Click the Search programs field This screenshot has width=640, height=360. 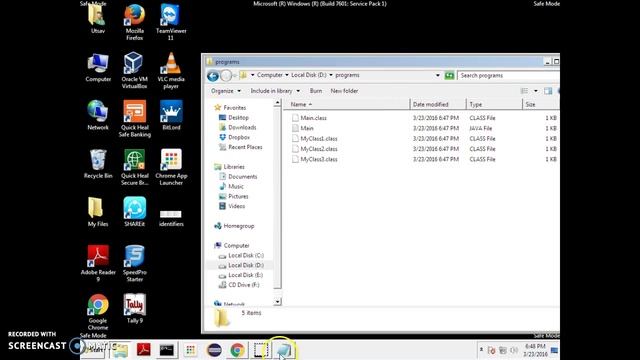pyautogui.click(x=508, y=76)
